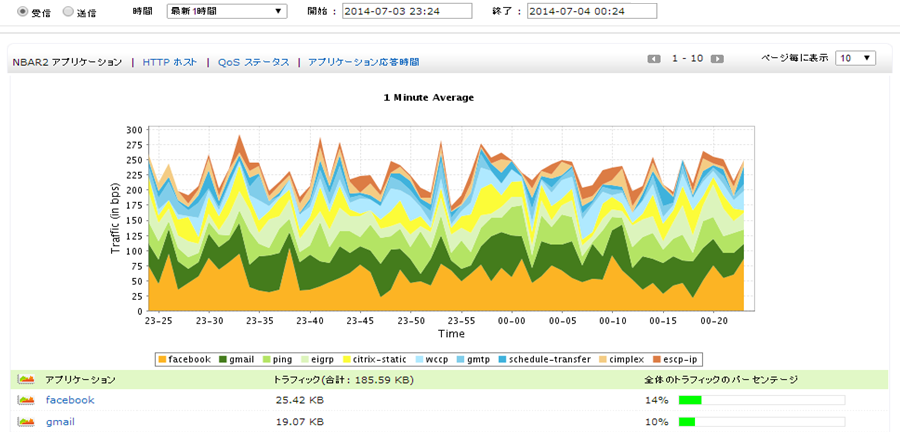
Task: Click the トラフィック(合計: 185.59 KB) header
Action: (344, 380)
